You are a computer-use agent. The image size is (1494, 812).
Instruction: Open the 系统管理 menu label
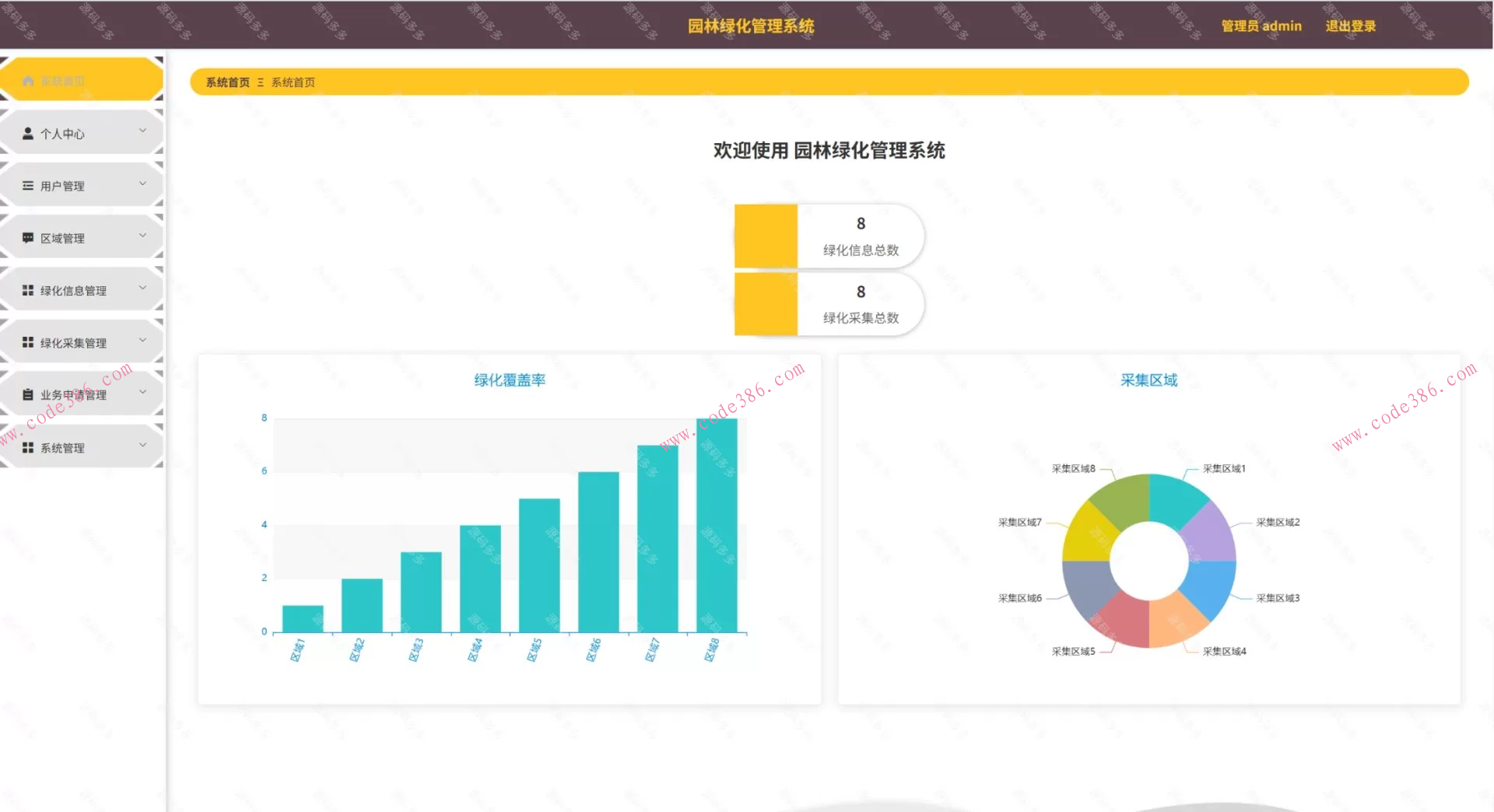coord(62,448)
